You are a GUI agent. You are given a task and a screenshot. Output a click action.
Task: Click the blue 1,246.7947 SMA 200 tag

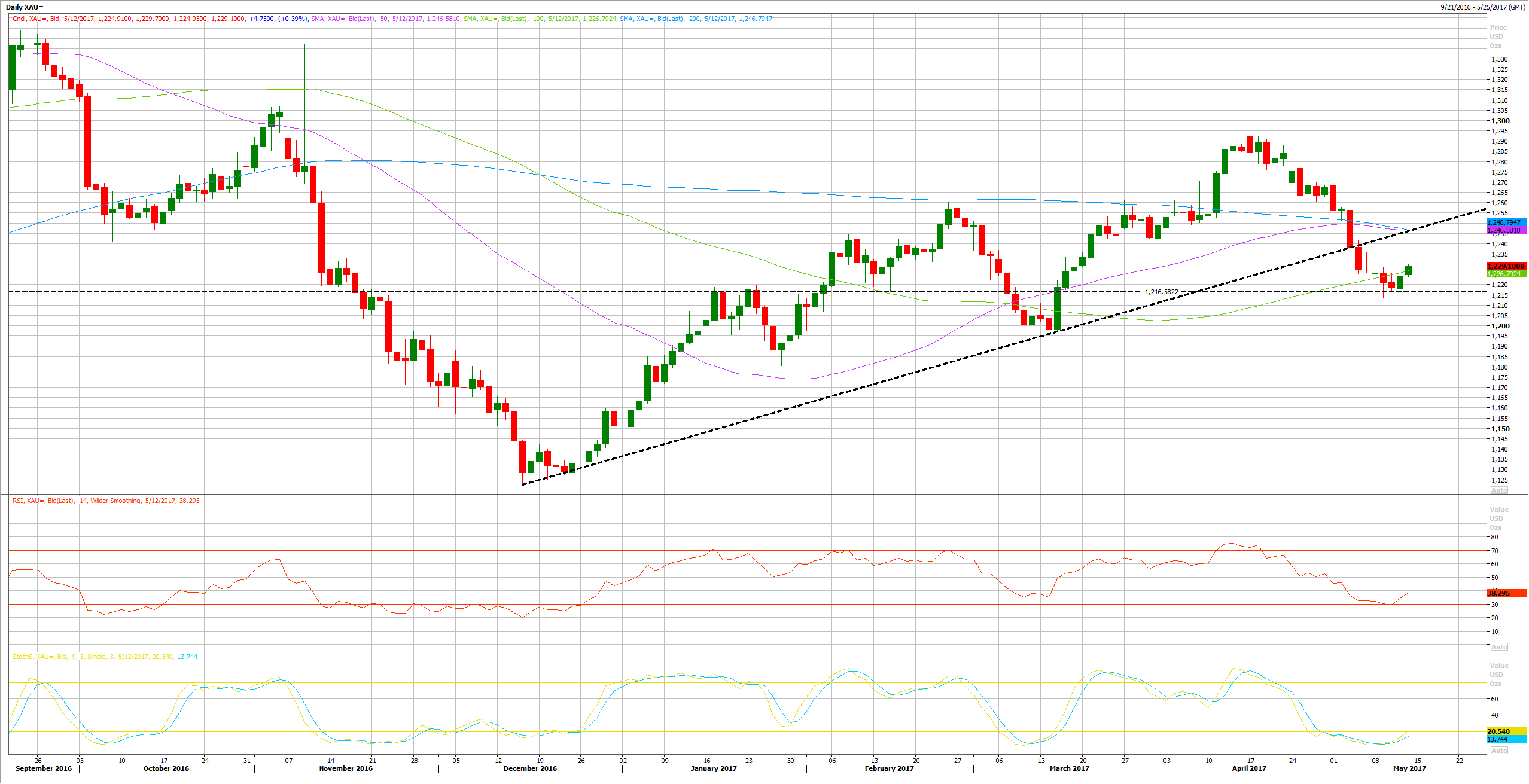1506,222
